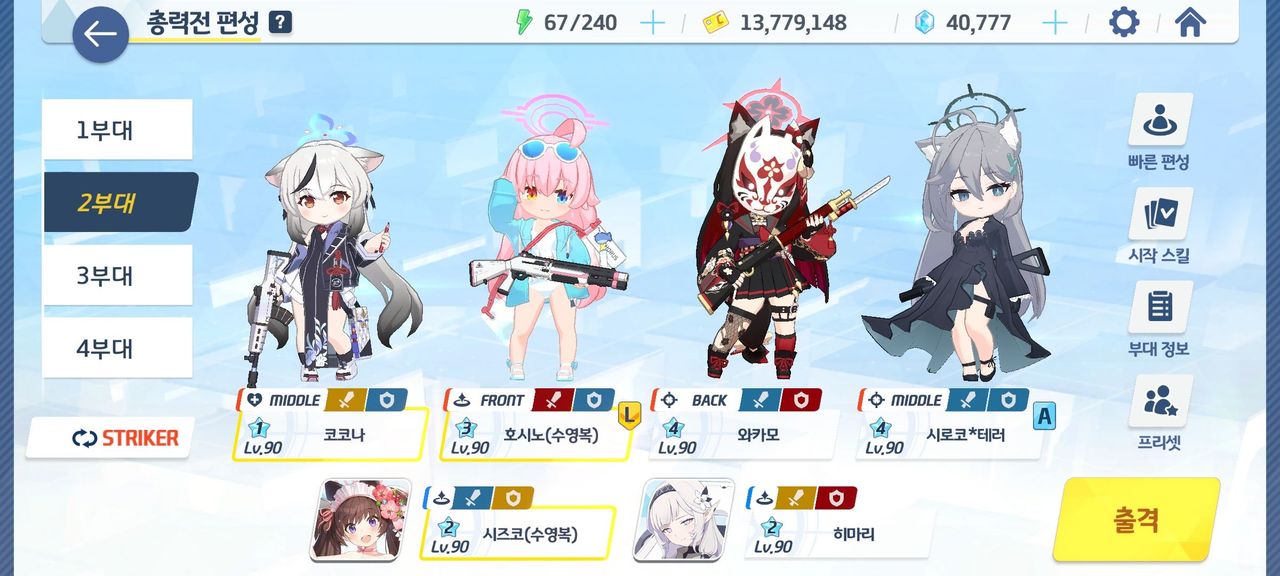1280x576 pixels.
Task: Open 빠른 편성 quick formation icon
Action: 1160,121
